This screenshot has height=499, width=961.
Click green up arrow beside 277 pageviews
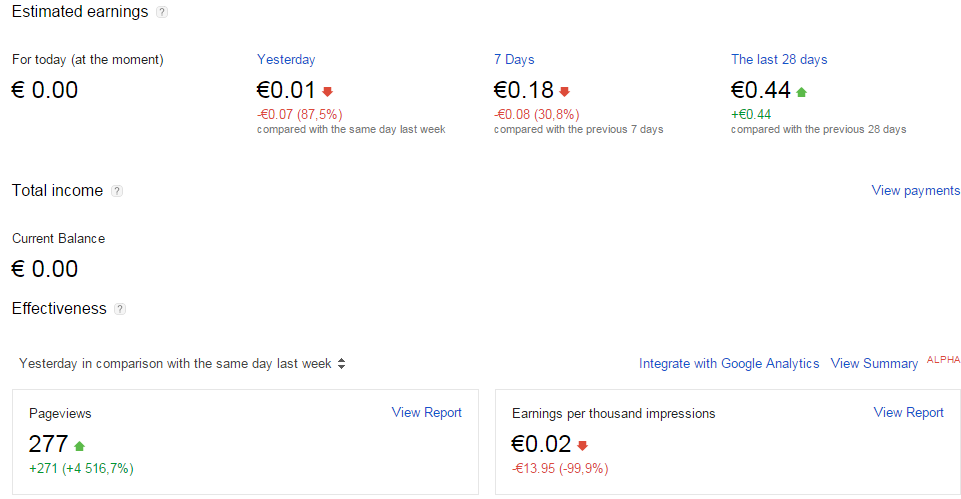pyautogui.click(x=80, y=446)
